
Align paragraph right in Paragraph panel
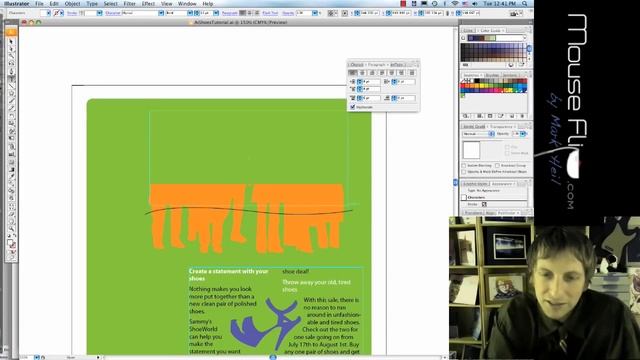372,73
